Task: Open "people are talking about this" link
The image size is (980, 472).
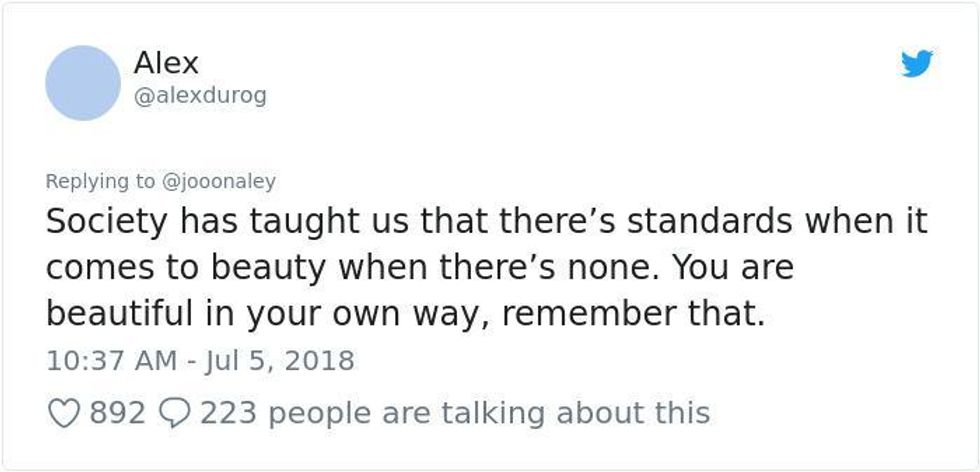Action: (x=488, y=413)
